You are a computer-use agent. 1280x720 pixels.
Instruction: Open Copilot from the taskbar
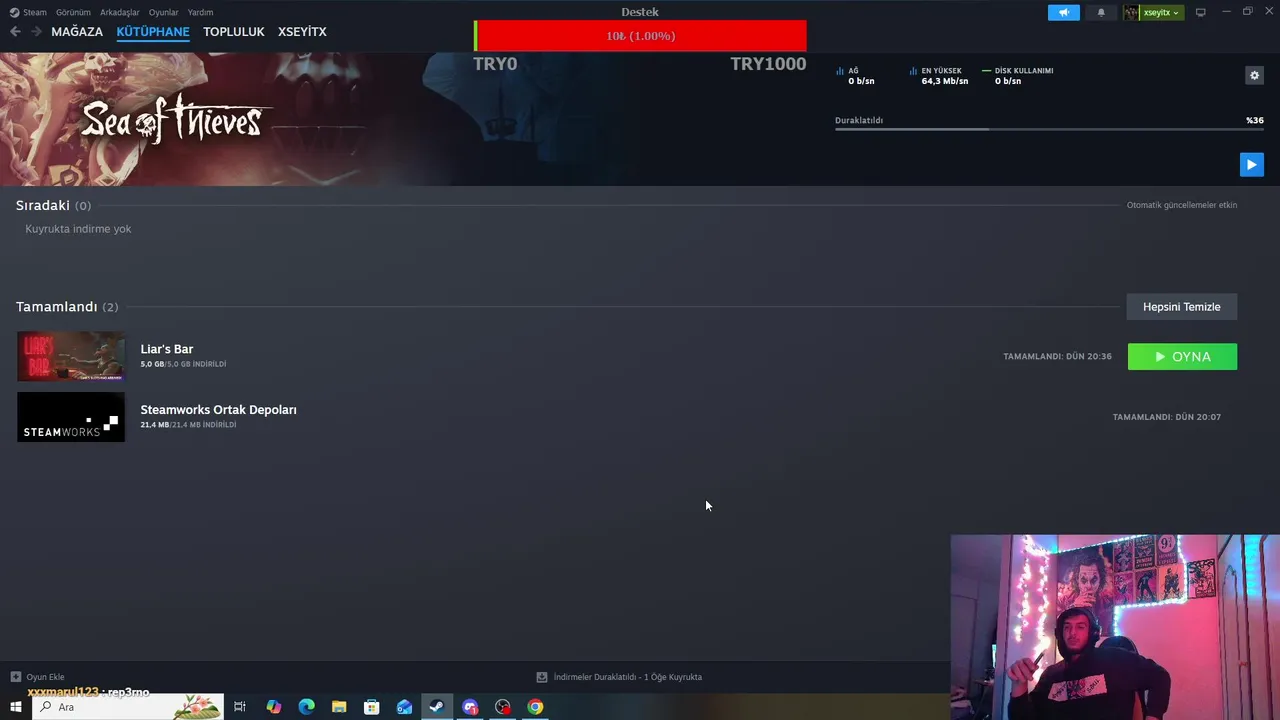tap(273, 707)
